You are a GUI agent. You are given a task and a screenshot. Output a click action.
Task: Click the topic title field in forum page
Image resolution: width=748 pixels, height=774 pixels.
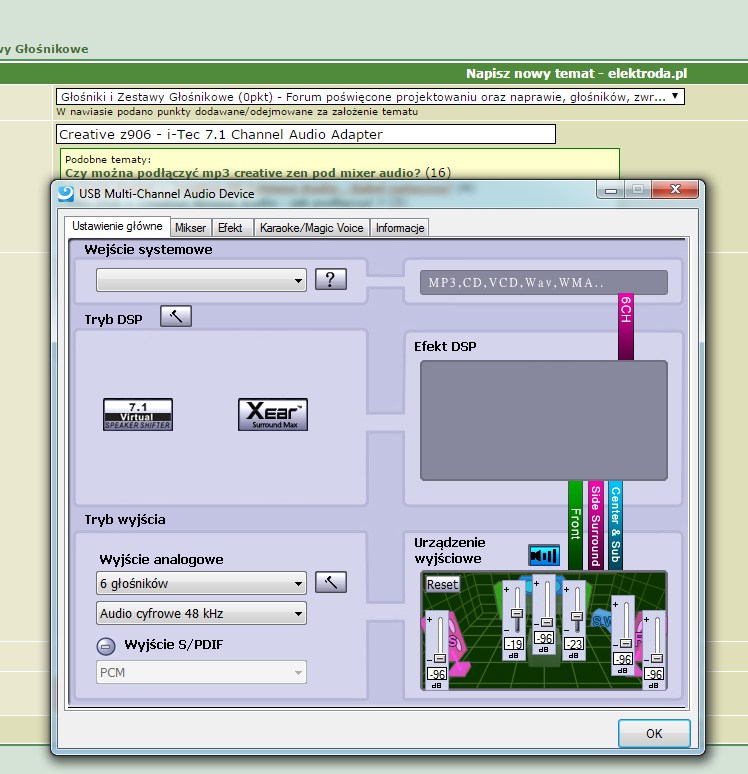tap(306, 134)
